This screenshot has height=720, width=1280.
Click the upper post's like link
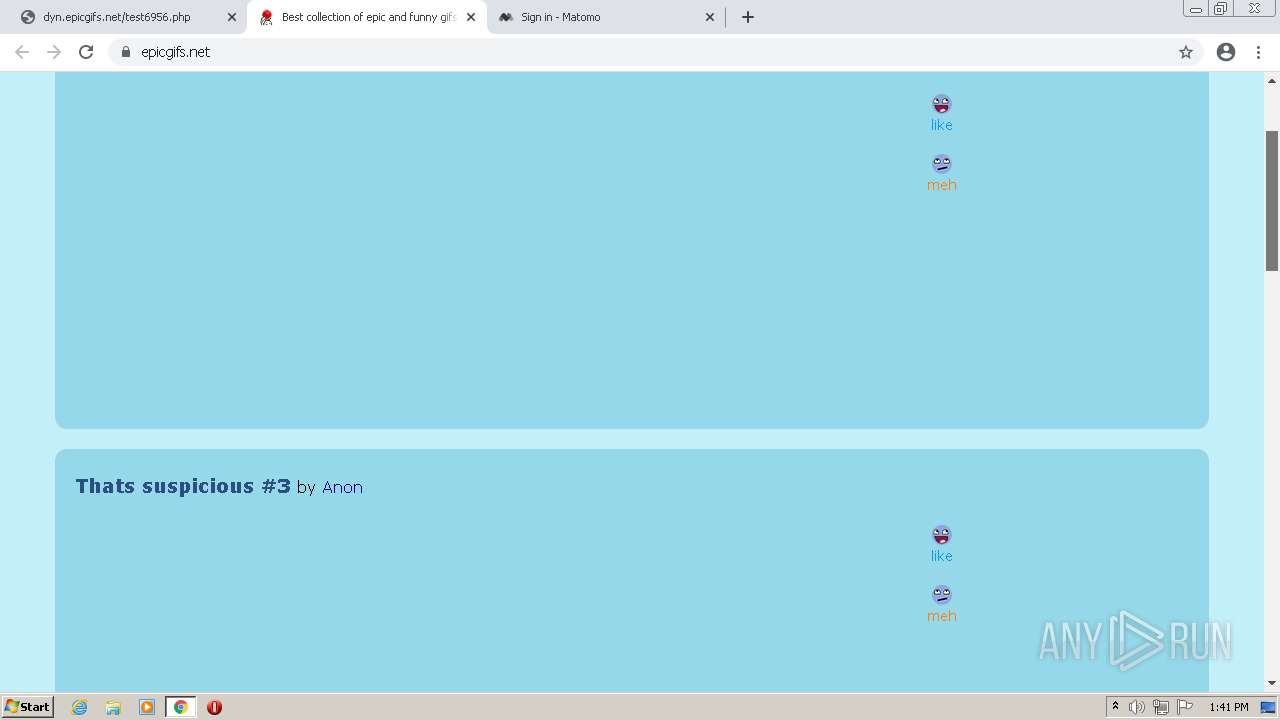point(942,125)
